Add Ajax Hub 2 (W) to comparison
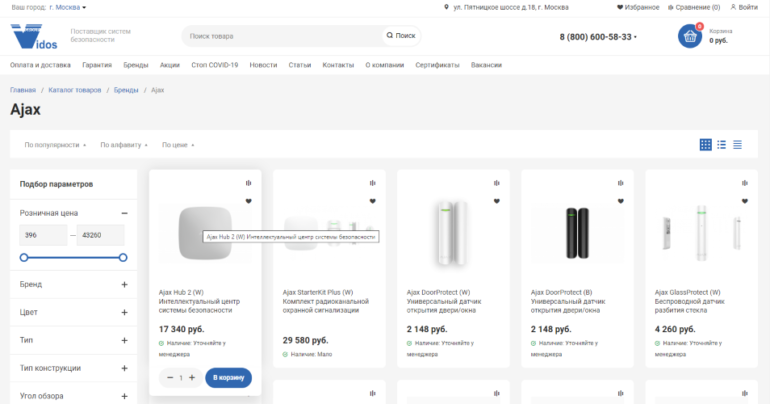This screenshot has width=770, height=404. [x=248, y=183]
